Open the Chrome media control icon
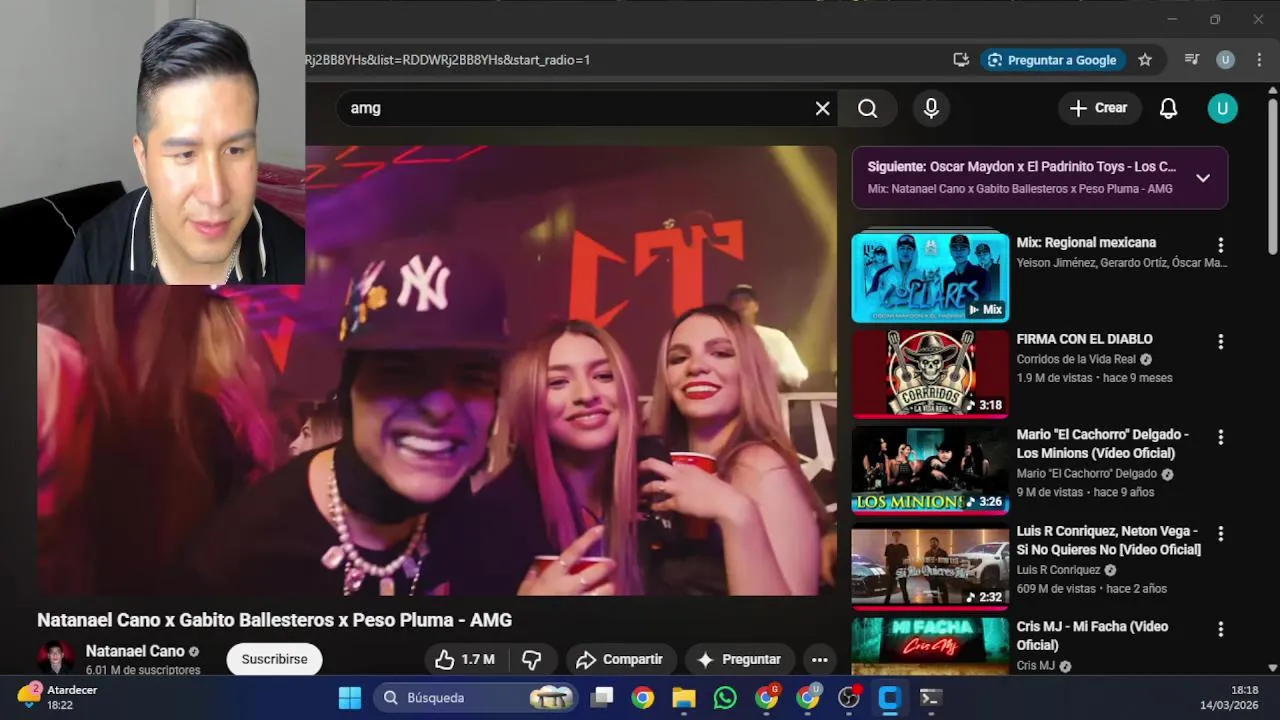This screenshot has height=720, width=1280. pyautogui.click(x=1191, y=60)
